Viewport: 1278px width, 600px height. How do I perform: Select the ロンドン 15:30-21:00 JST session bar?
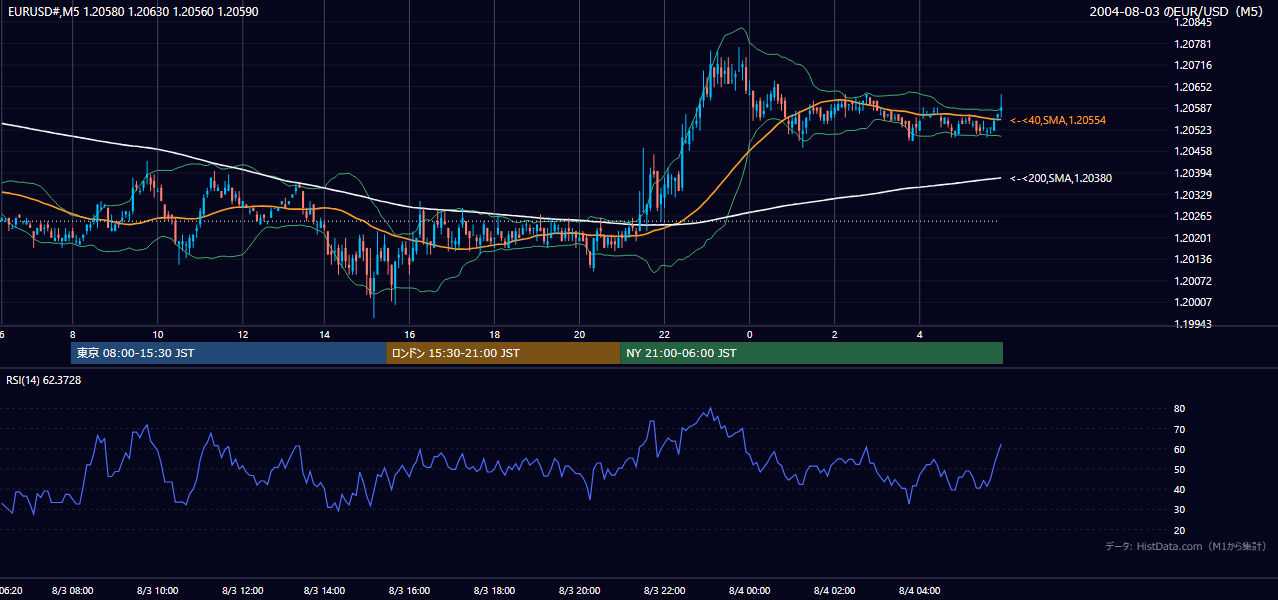point(503,353)
